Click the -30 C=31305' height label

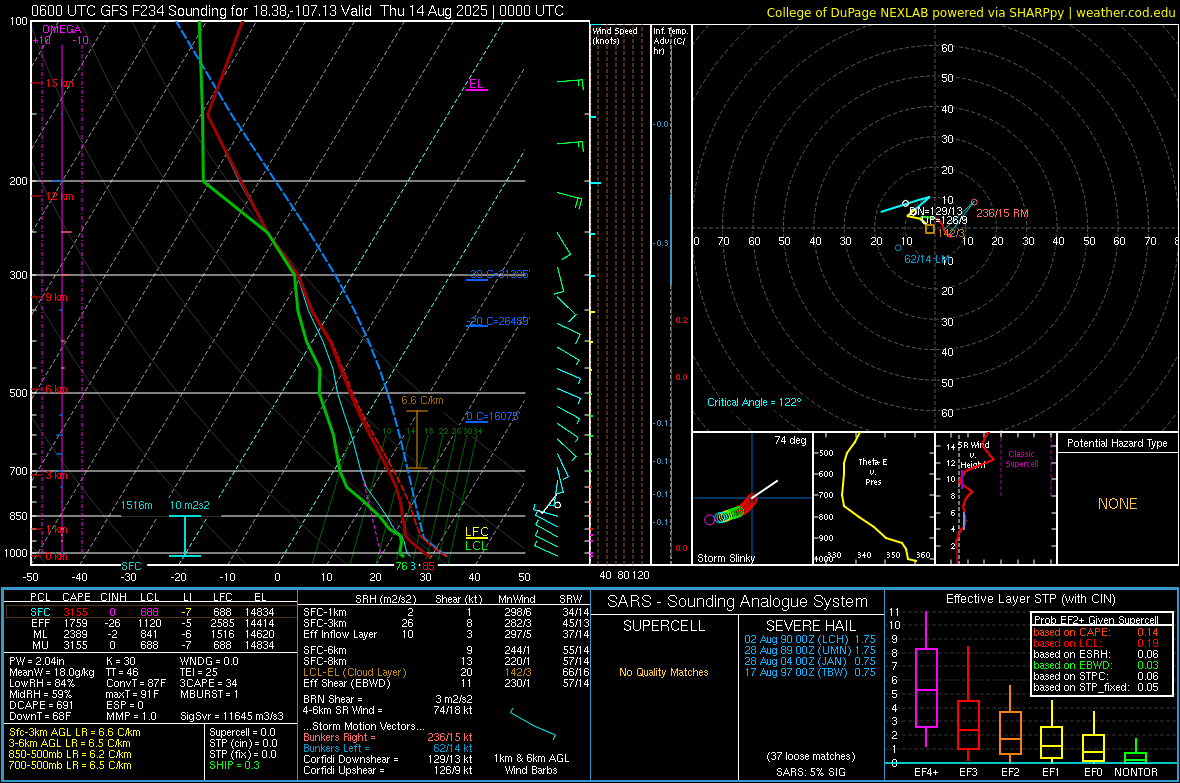tap(499, 274)
